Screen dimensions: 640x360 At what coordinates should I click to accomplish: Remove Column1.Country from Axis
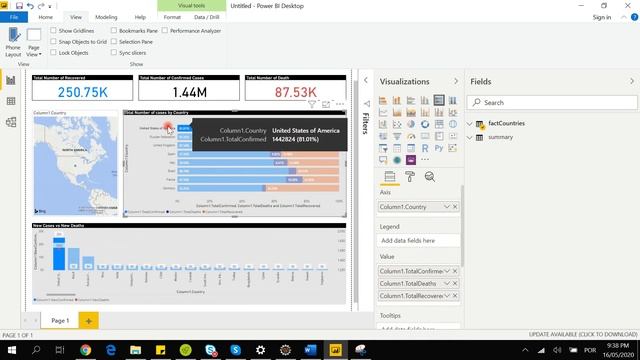pos(455,207)
